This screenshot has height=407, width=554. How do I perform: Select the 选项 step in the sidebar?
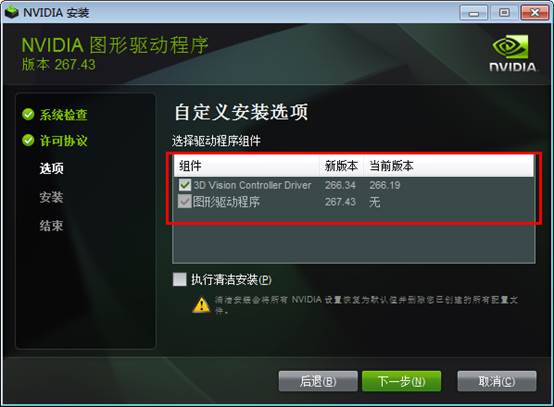click(x=52, y=168)
